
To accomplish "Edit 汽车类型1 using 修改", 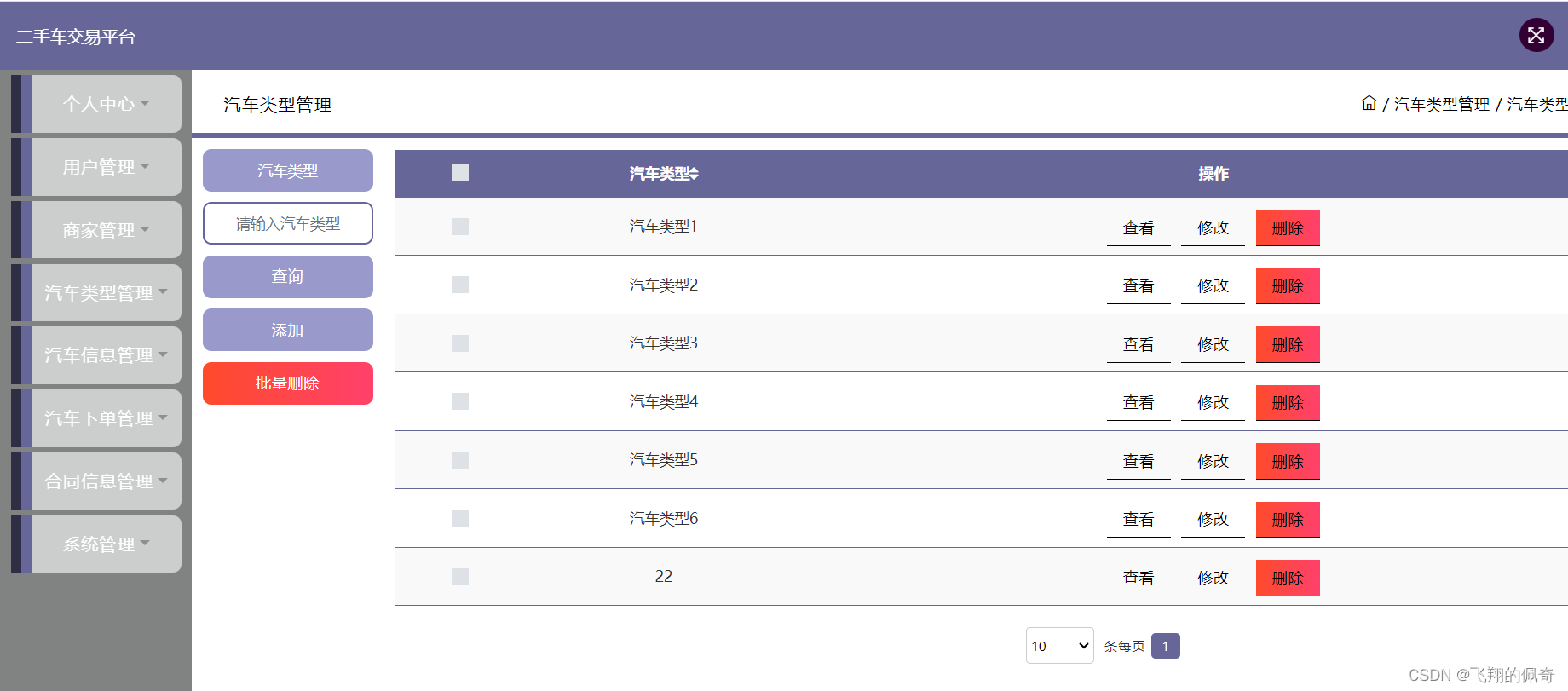I will coord(1213,227).
